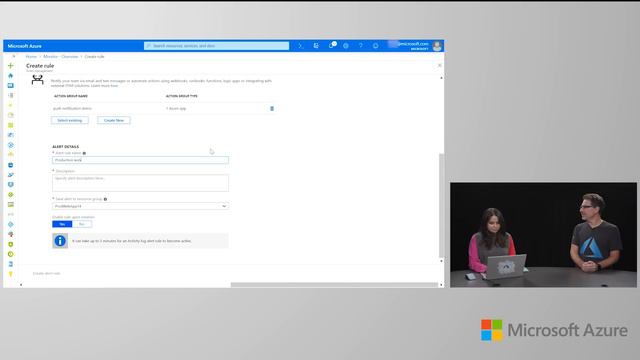
Task: Open All services list icon in sidebar
Action: [11, 95]
